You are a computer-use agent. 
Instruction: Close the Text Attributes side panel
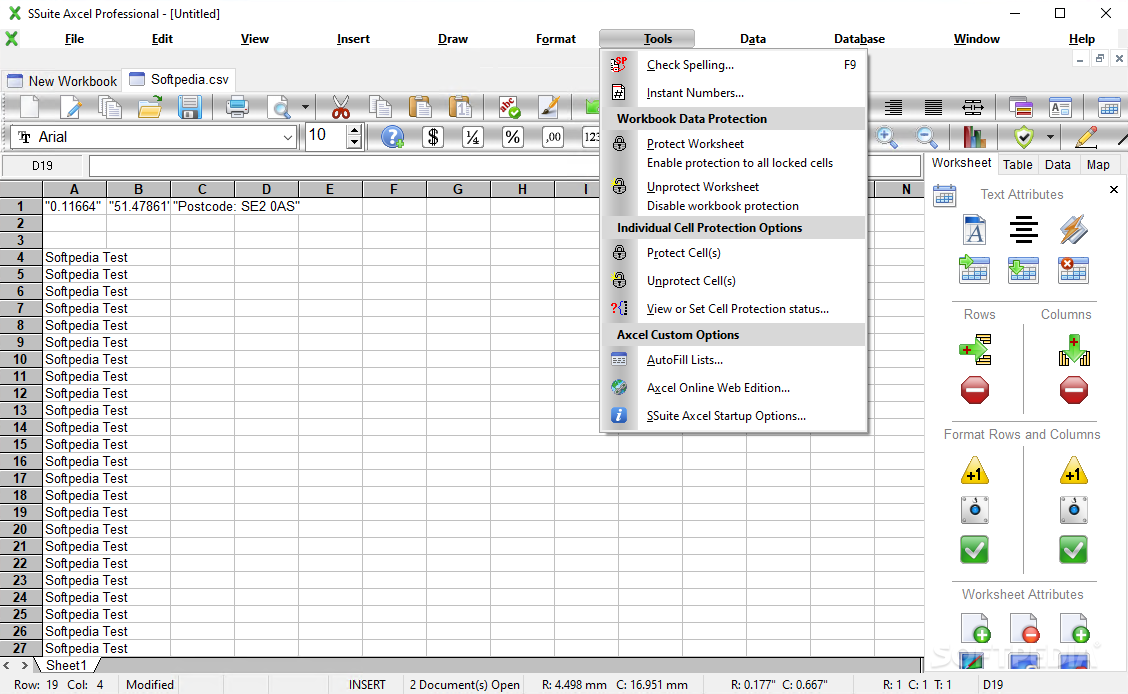pos(1114,190)
